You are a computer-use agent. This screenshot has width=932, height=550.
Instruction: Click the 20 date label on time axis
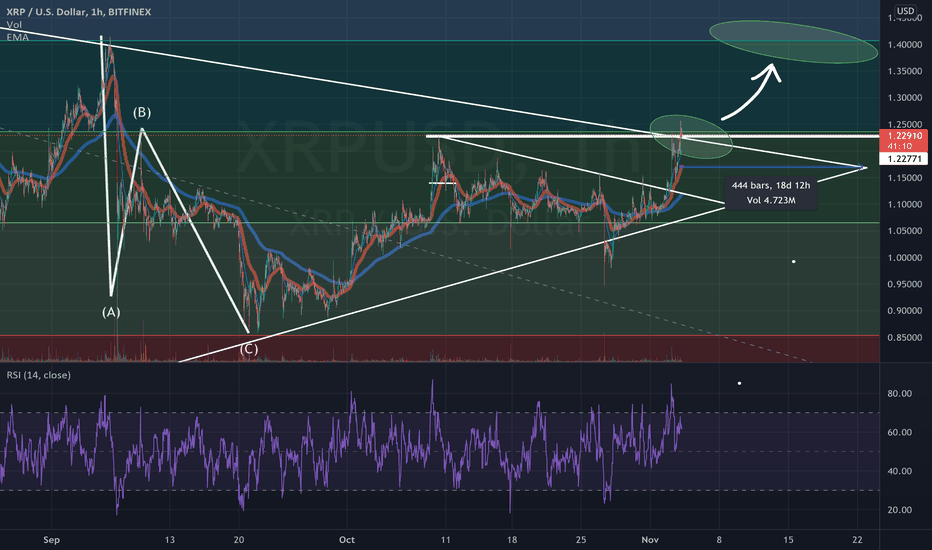pos(239,540)
